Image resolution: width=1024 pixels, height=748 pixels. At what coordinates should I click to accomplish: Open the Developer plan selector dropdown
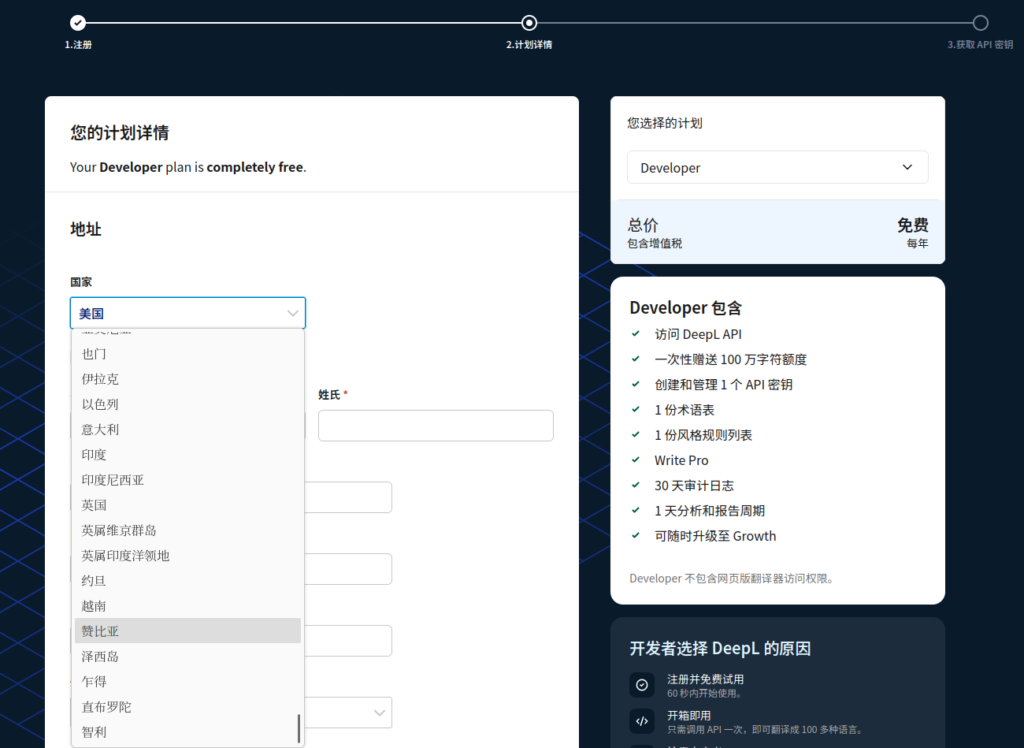[777, 167]
